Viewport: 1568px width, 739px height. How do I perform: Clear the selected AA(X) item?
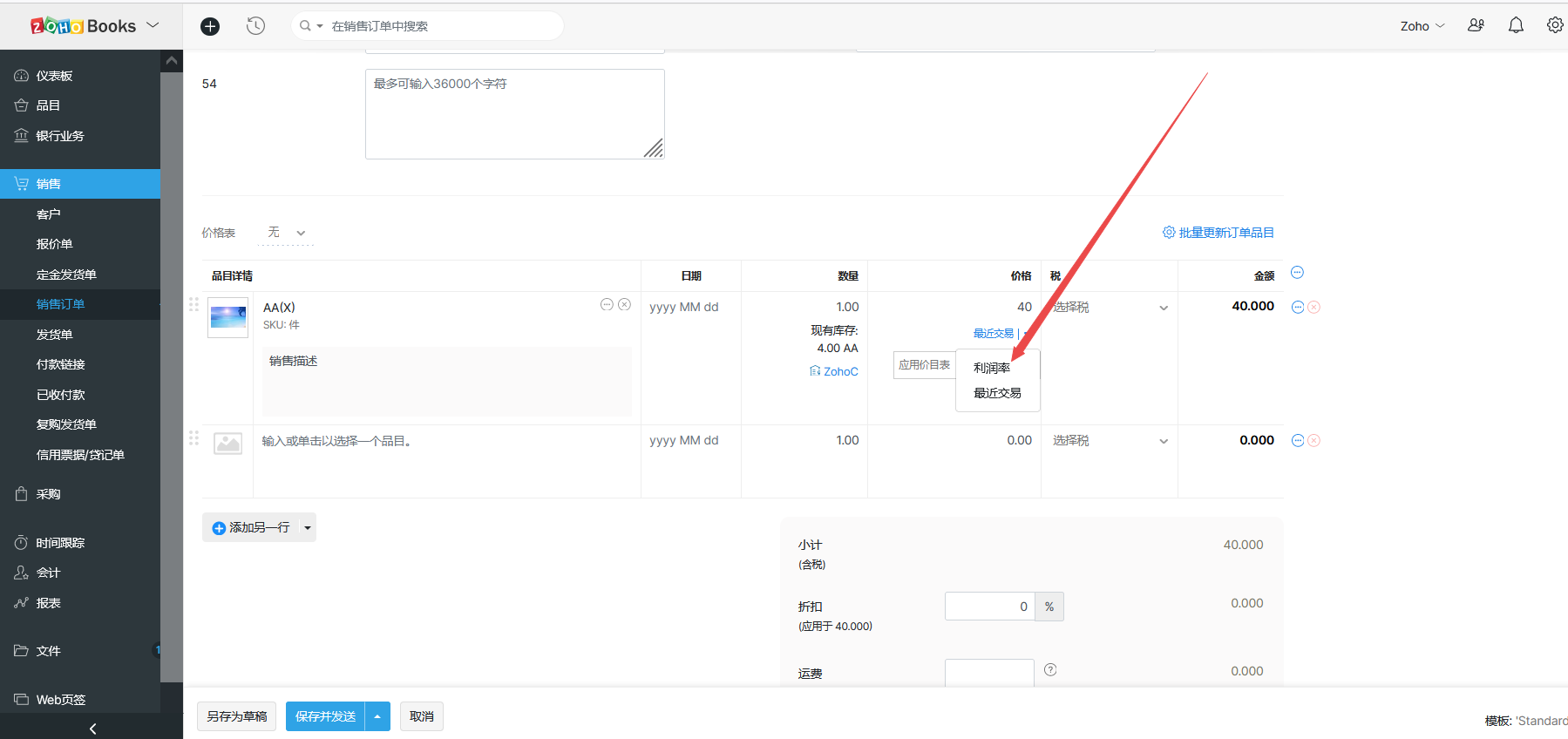click(x=624, y=304)
